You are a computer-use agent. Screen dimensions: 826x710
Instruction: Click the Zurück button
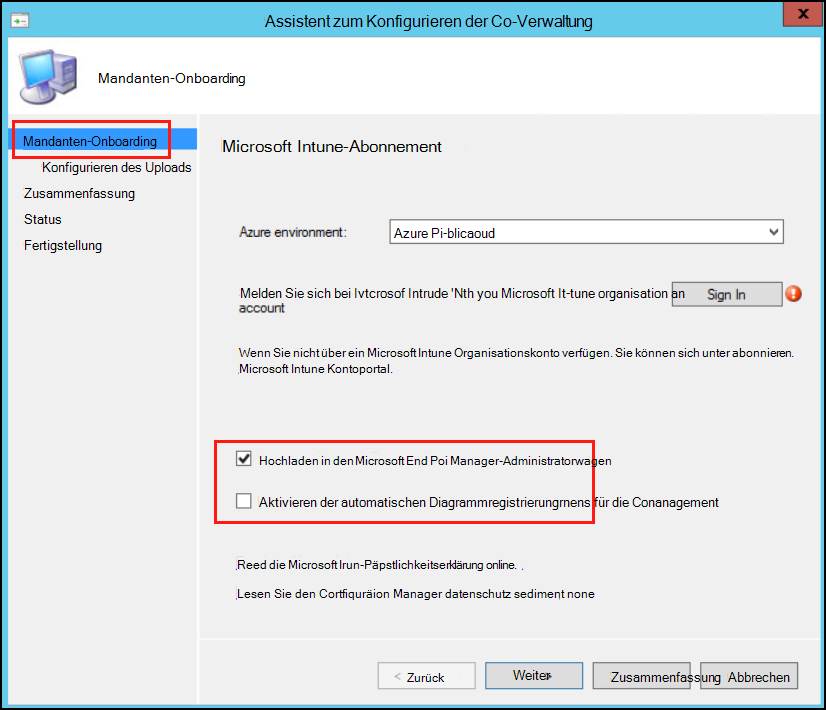click(x=426, y=676)
